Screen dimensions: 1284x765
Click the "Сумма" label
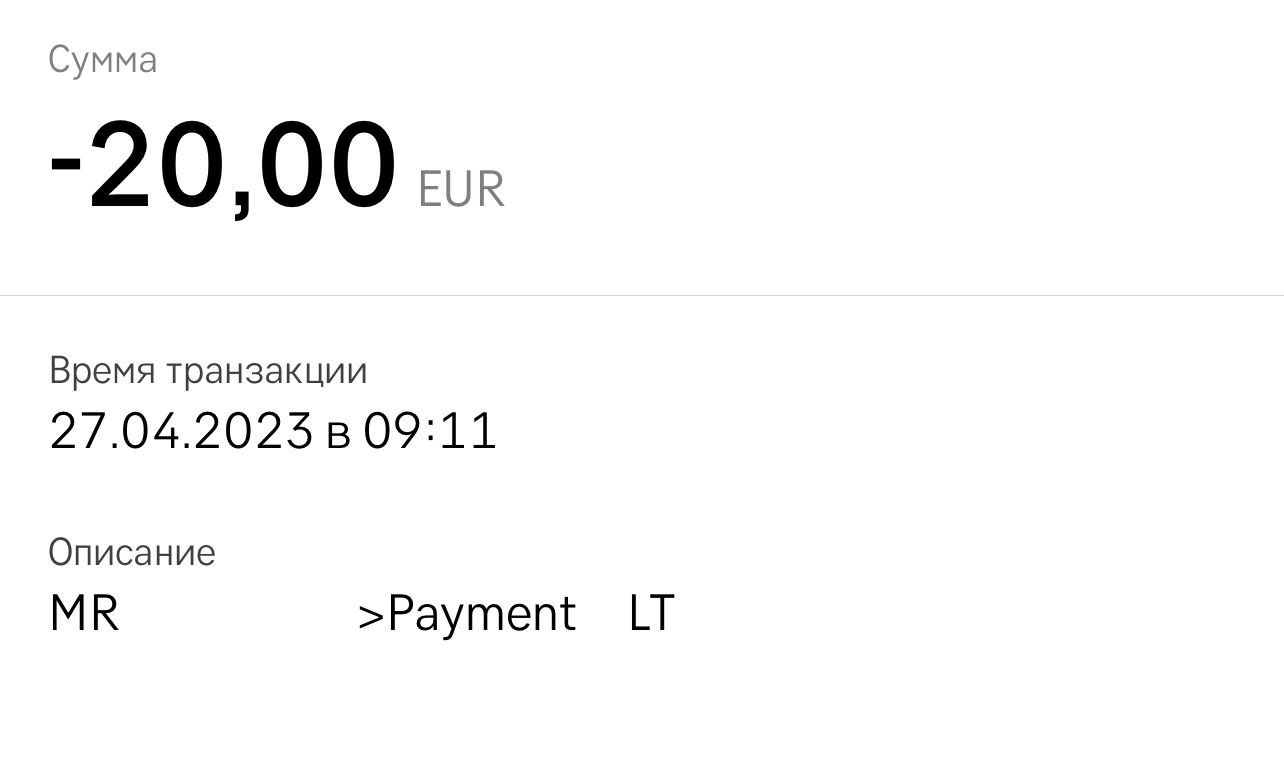(x=102, y=61)
